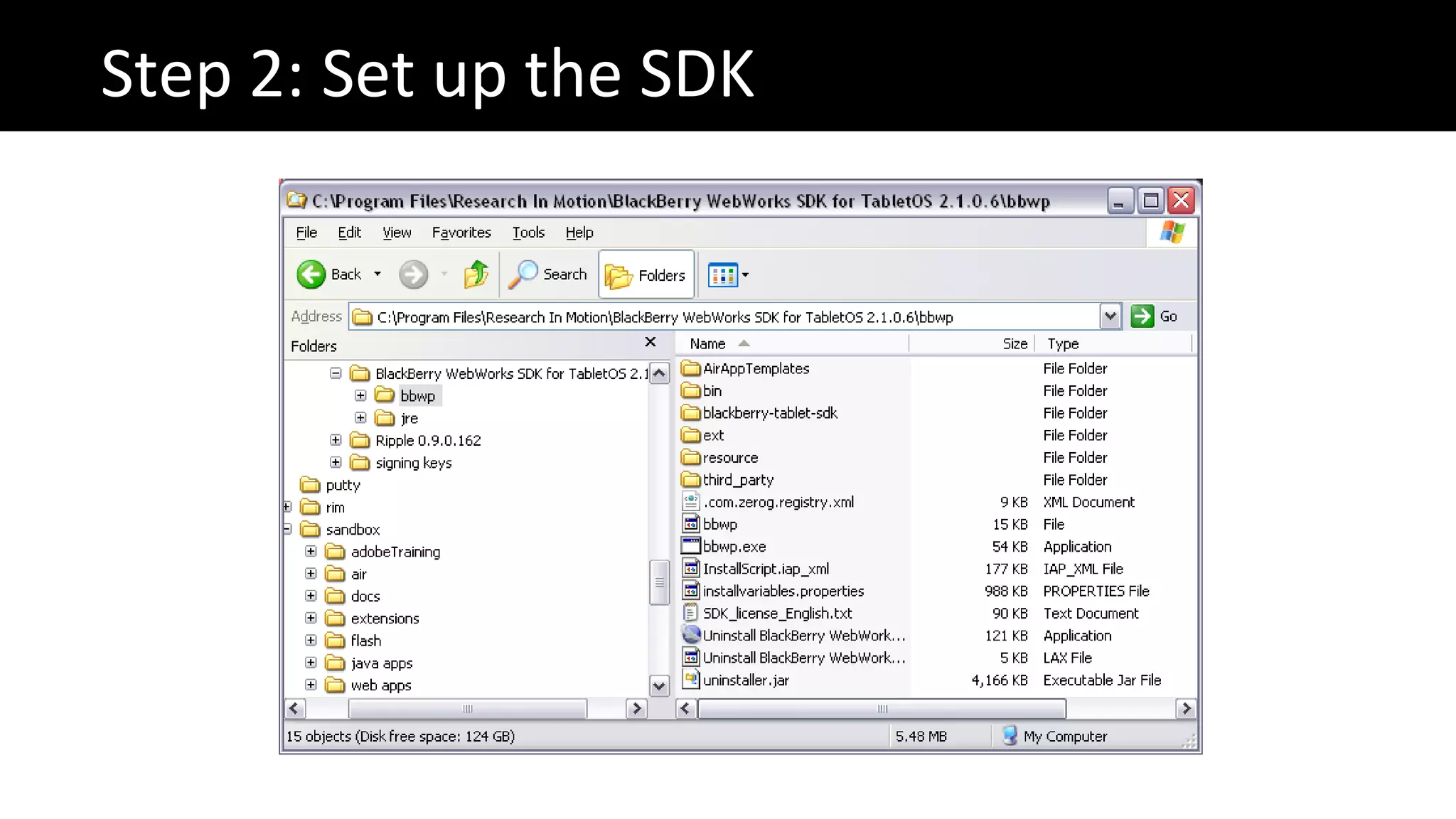Open the address bar dropdown arrow

tap(1110, 316)
